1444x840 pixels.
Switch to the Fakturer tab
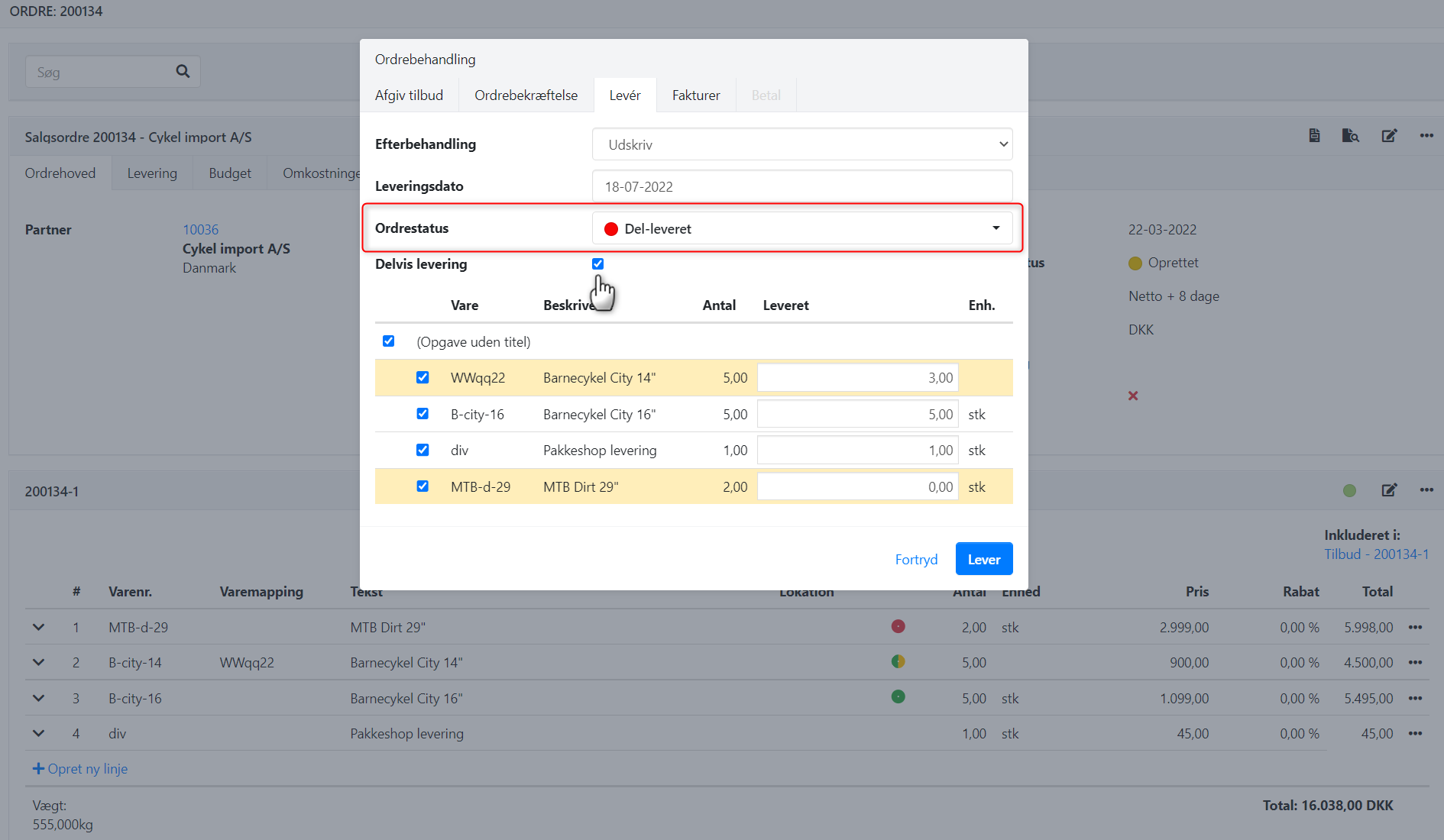coord(695,95)
